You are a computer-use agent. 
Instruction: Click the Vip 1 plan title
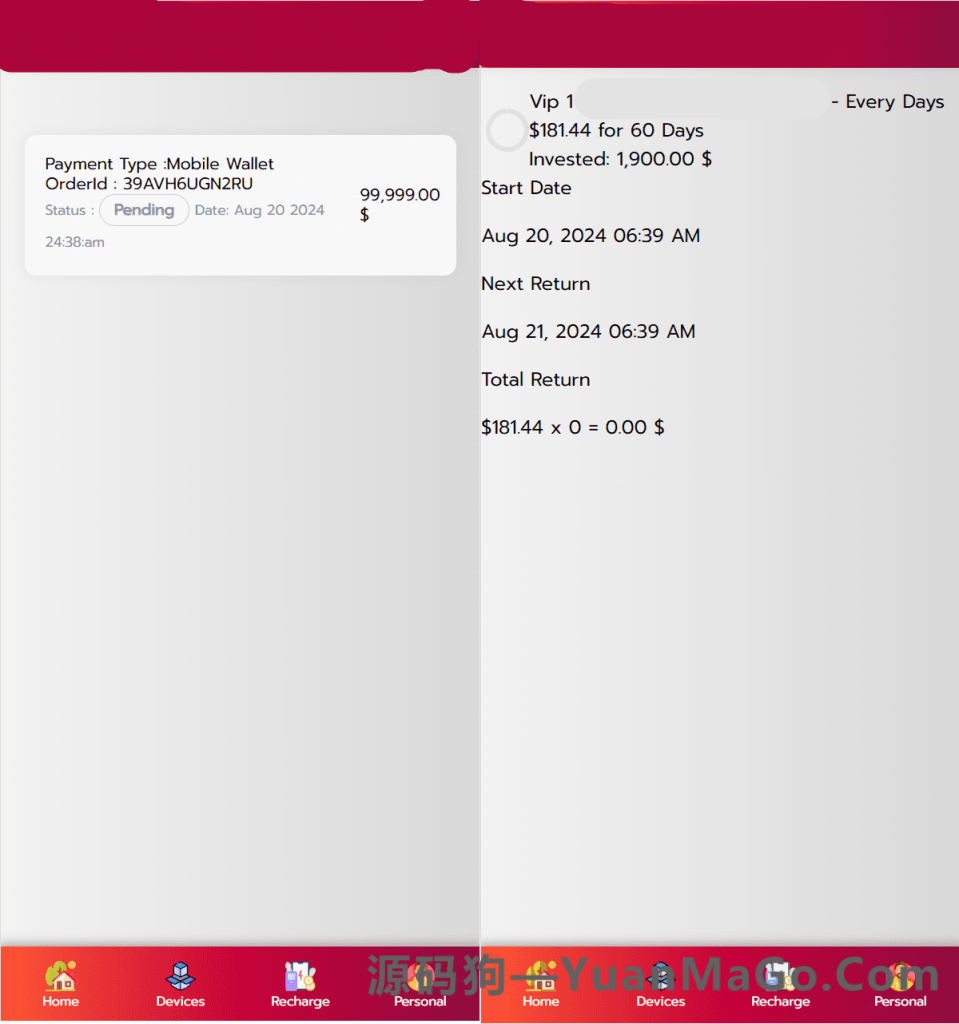(x=552, y=102)
